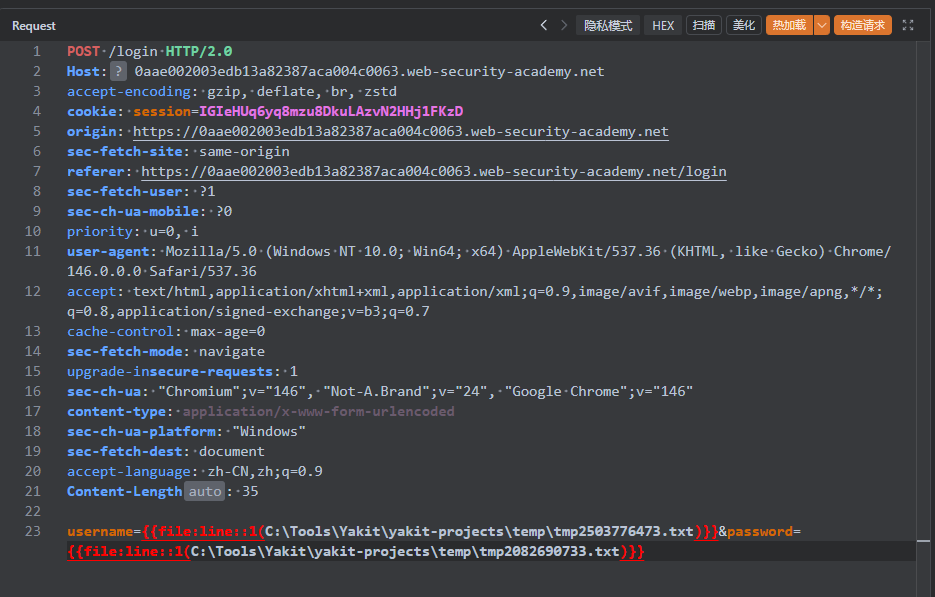Go to the previous request with left chevron
This screenshot has height=597, width=935.
pyautogui.click(x=544, y=25)
